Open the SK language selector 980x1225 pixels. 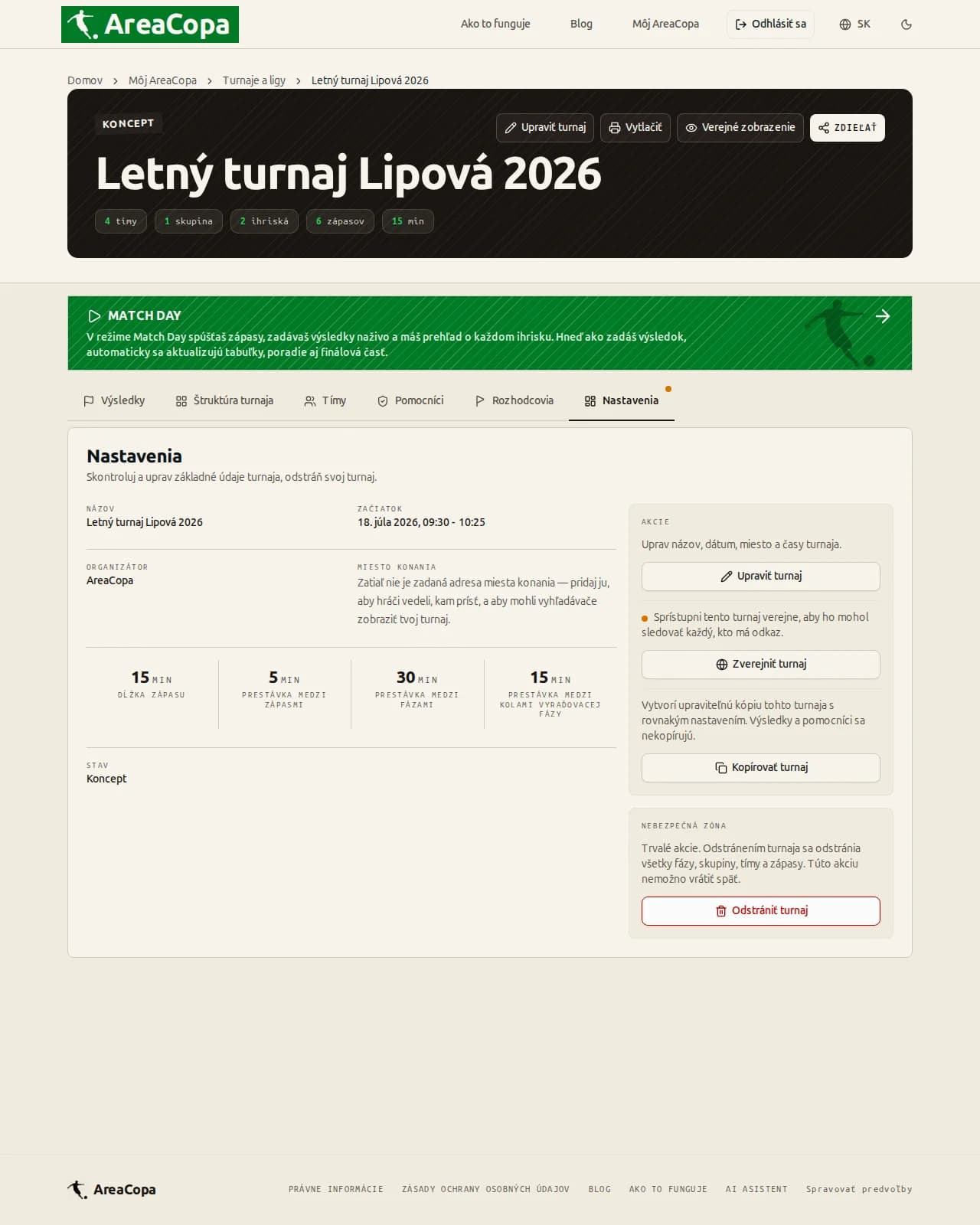[854, 24]
